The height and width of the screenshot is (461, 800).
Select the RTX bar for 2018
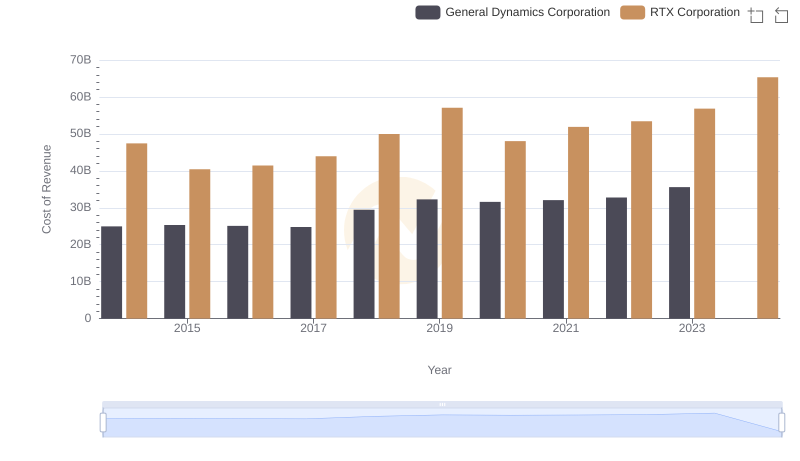coord(389,226)
